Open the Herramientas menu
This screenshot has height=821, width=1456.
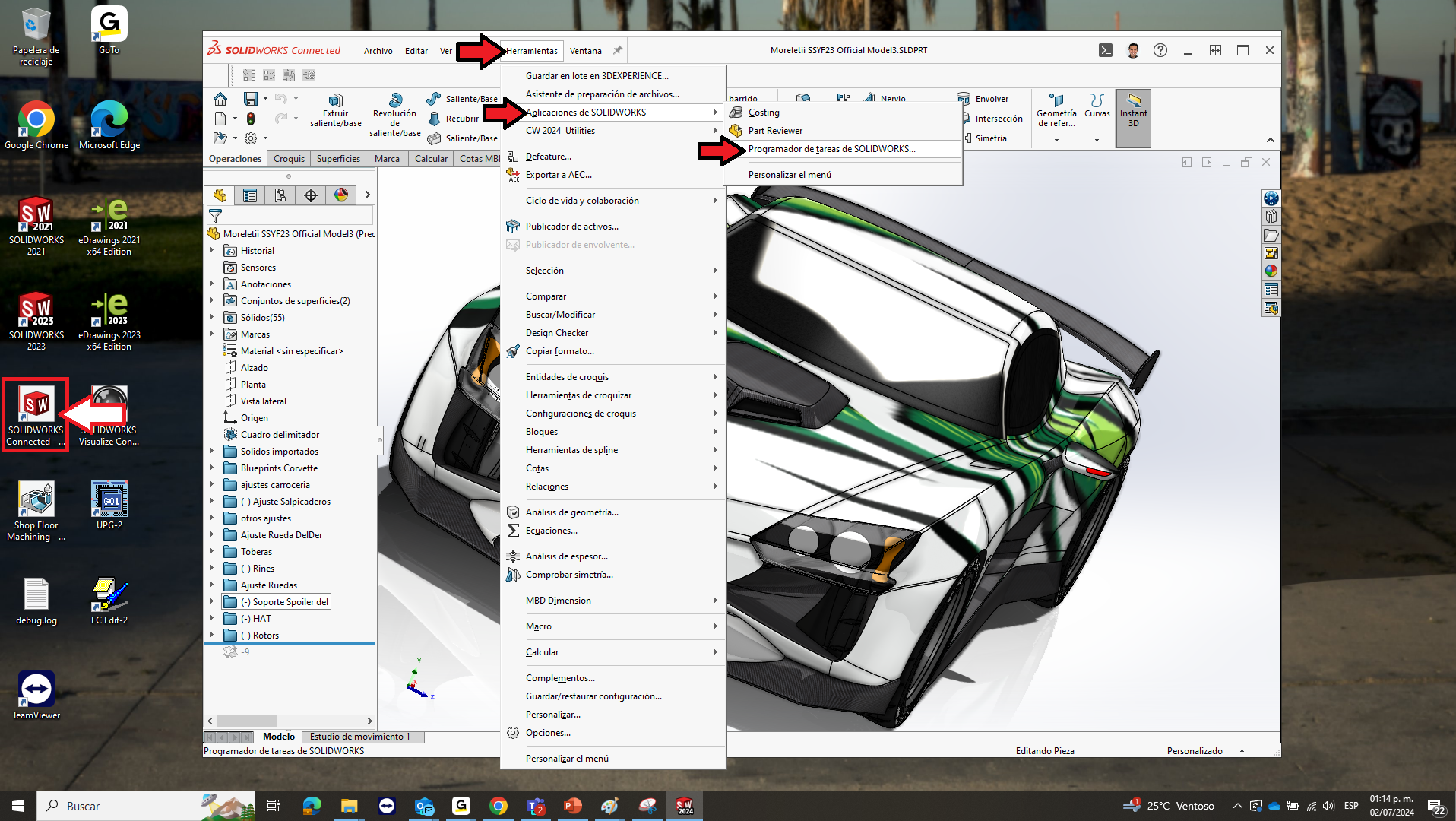click(x=532, y=51)
